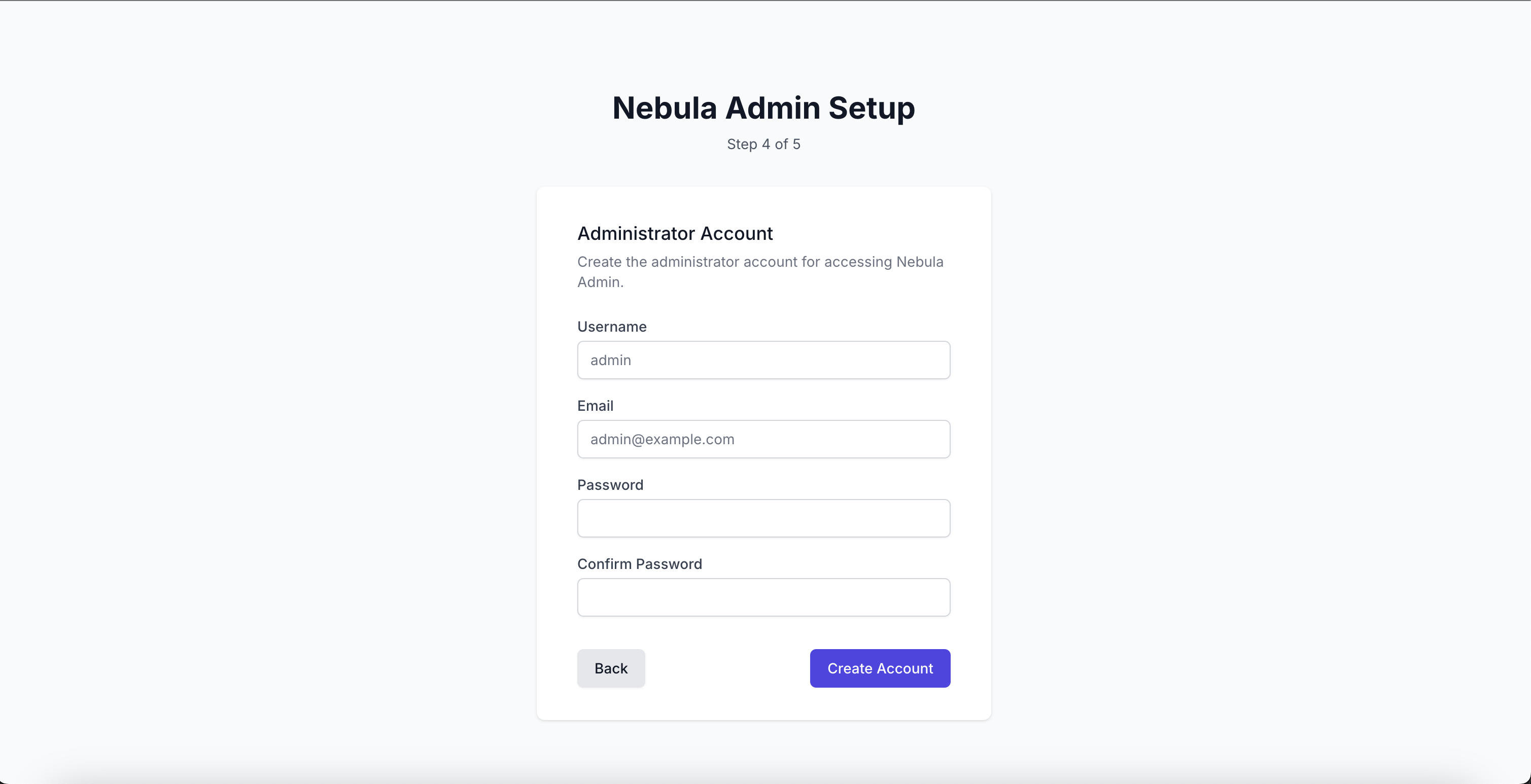1531x784 pixels.
Task: Click the "admin@example.com" placeholder text
Action: [662, 439]
